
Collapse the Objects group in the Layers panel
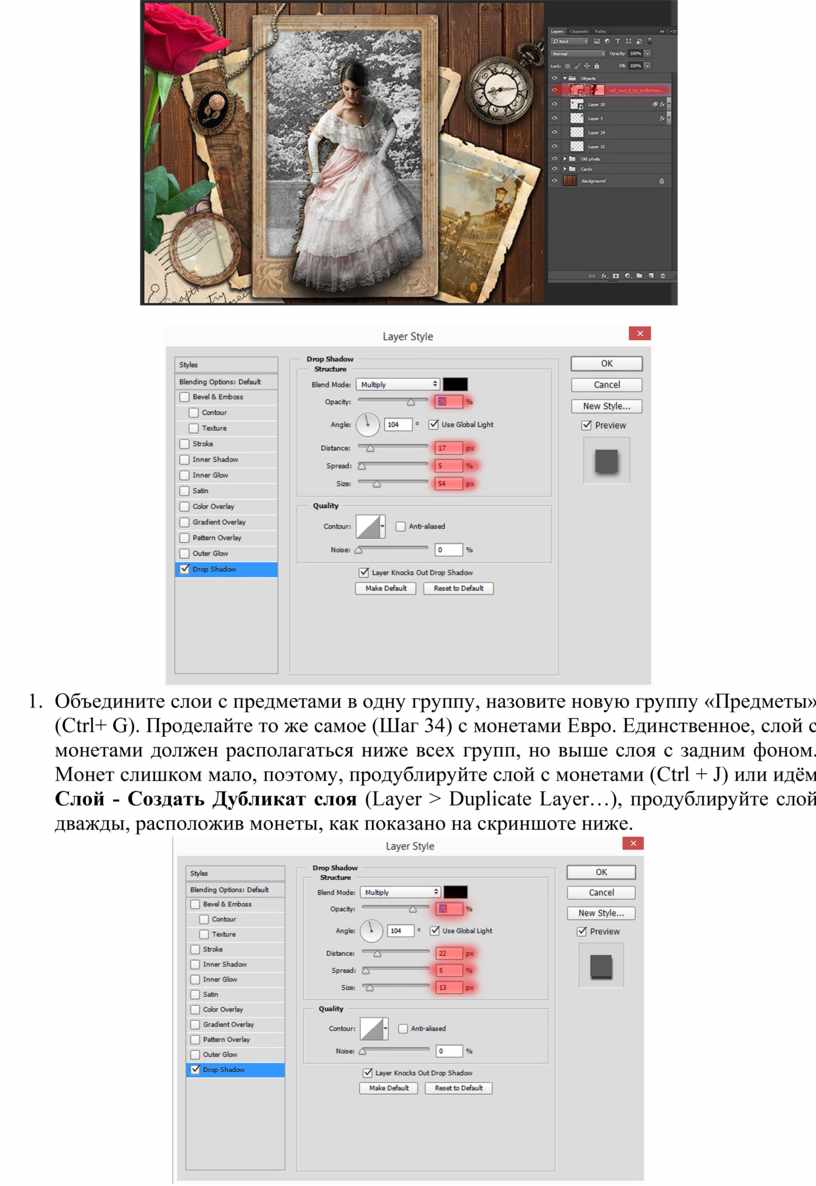coord(565,78)
